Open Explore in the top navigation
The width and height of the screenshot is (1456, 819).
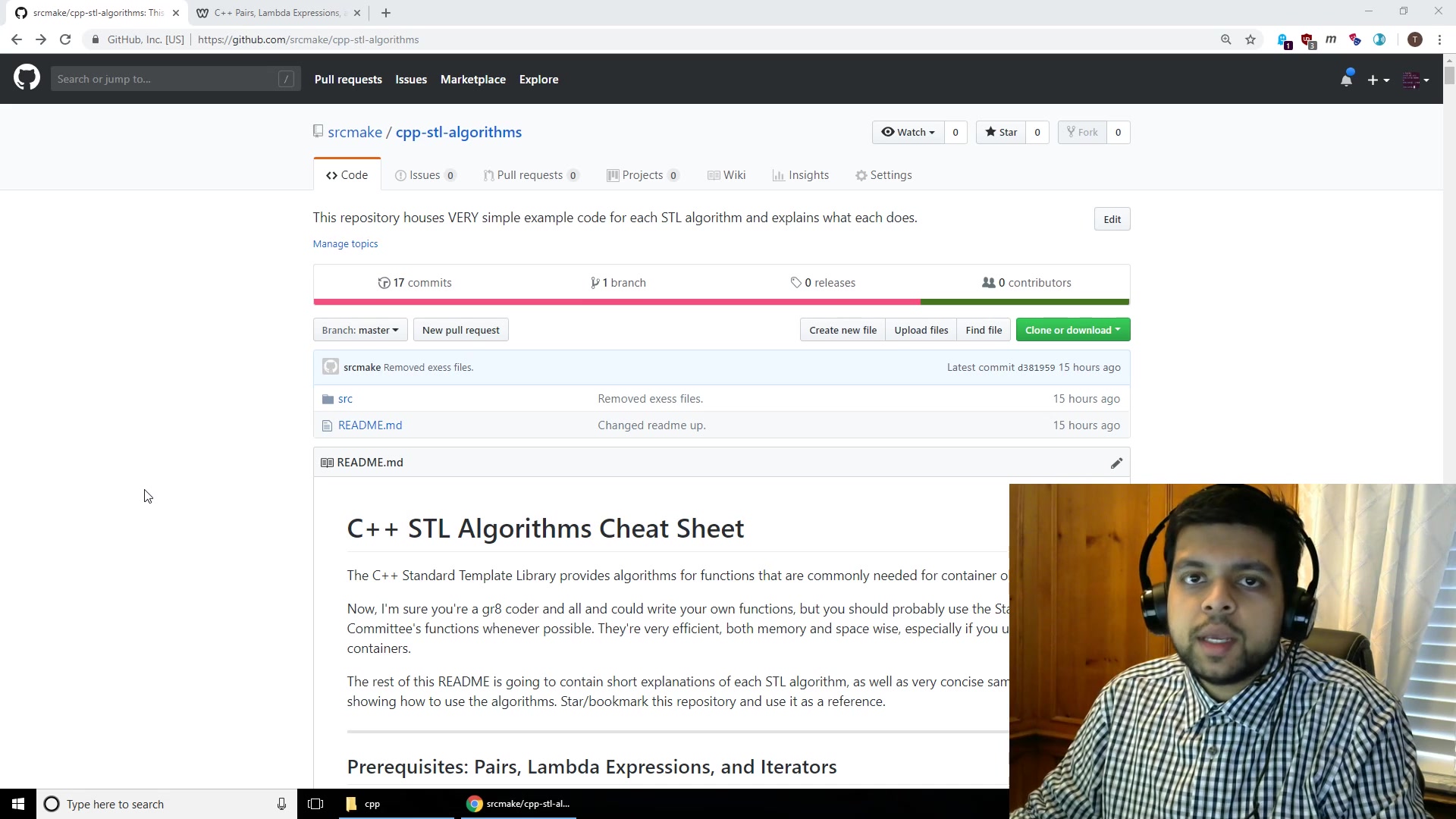[539, 80]
